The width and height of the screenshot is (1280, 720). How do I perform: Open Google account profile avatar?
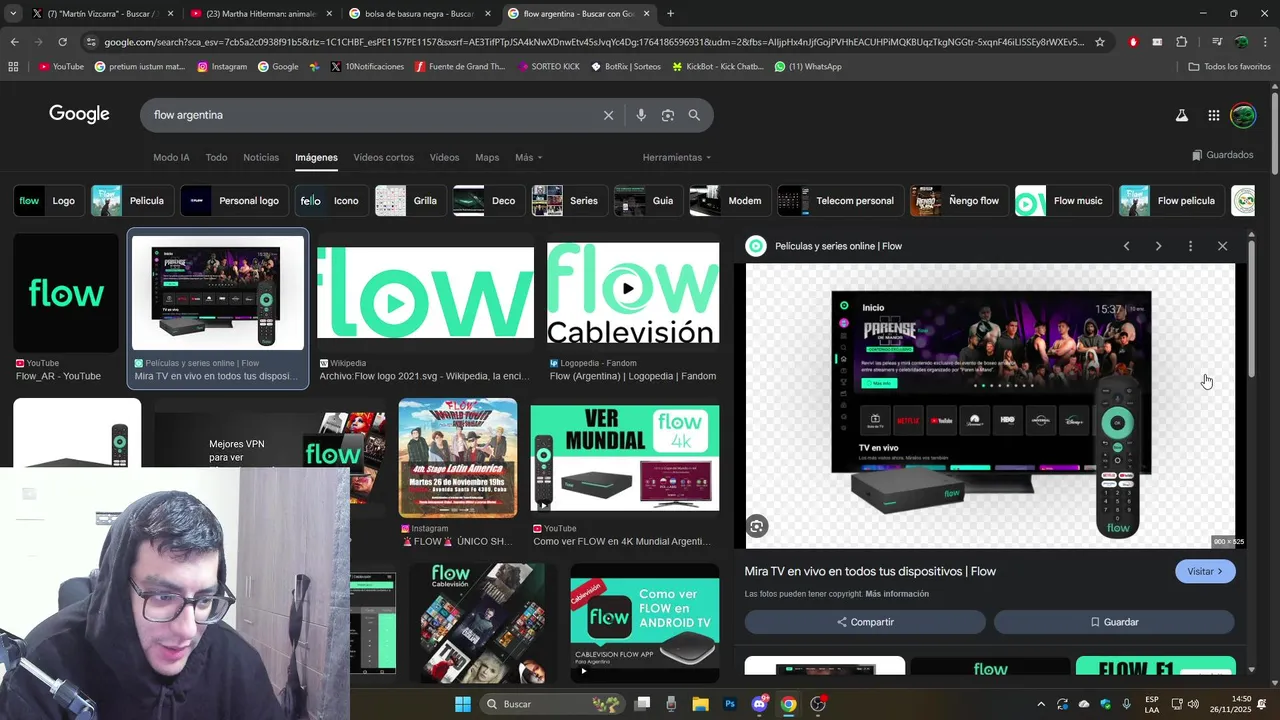click(x=1243, y=115)
